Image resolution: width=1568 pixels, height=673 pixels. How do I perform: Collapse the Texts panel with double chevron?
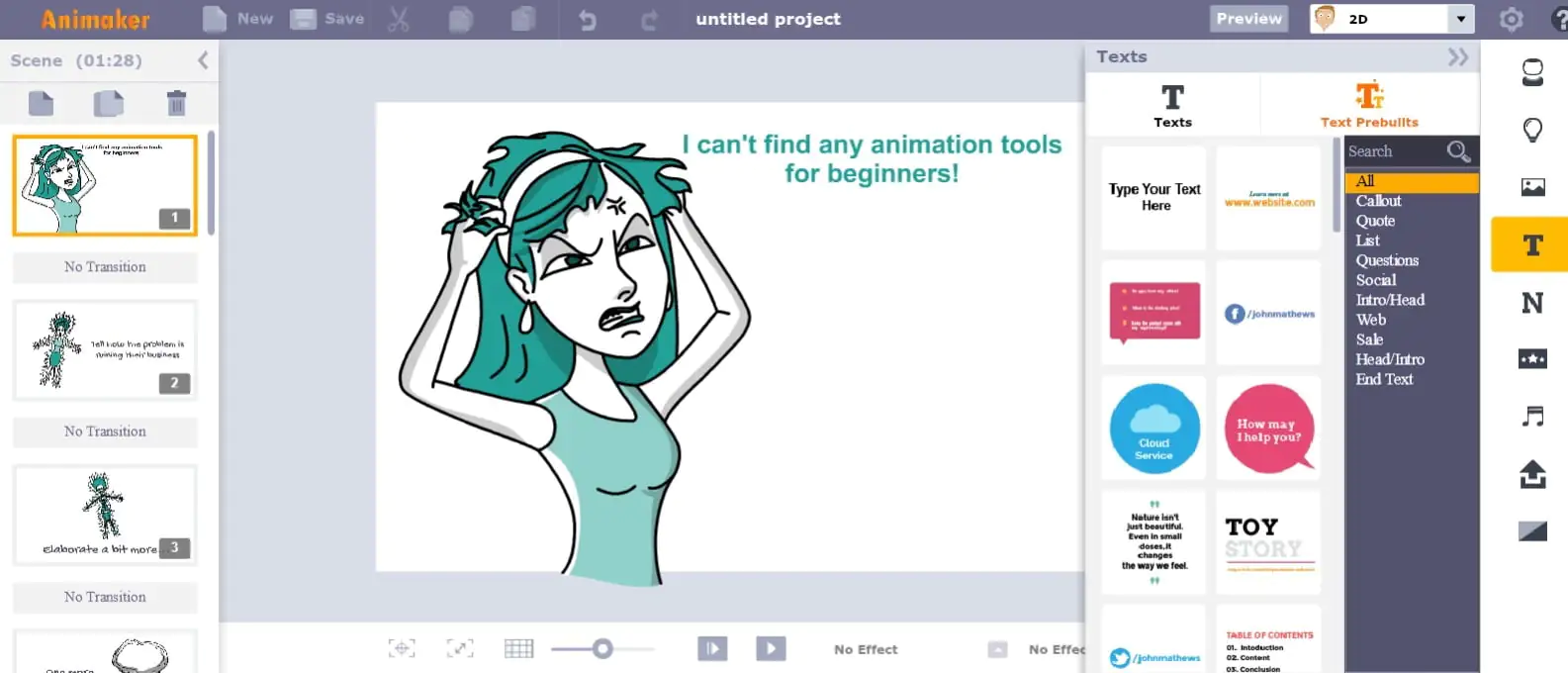pos(1457,57)
